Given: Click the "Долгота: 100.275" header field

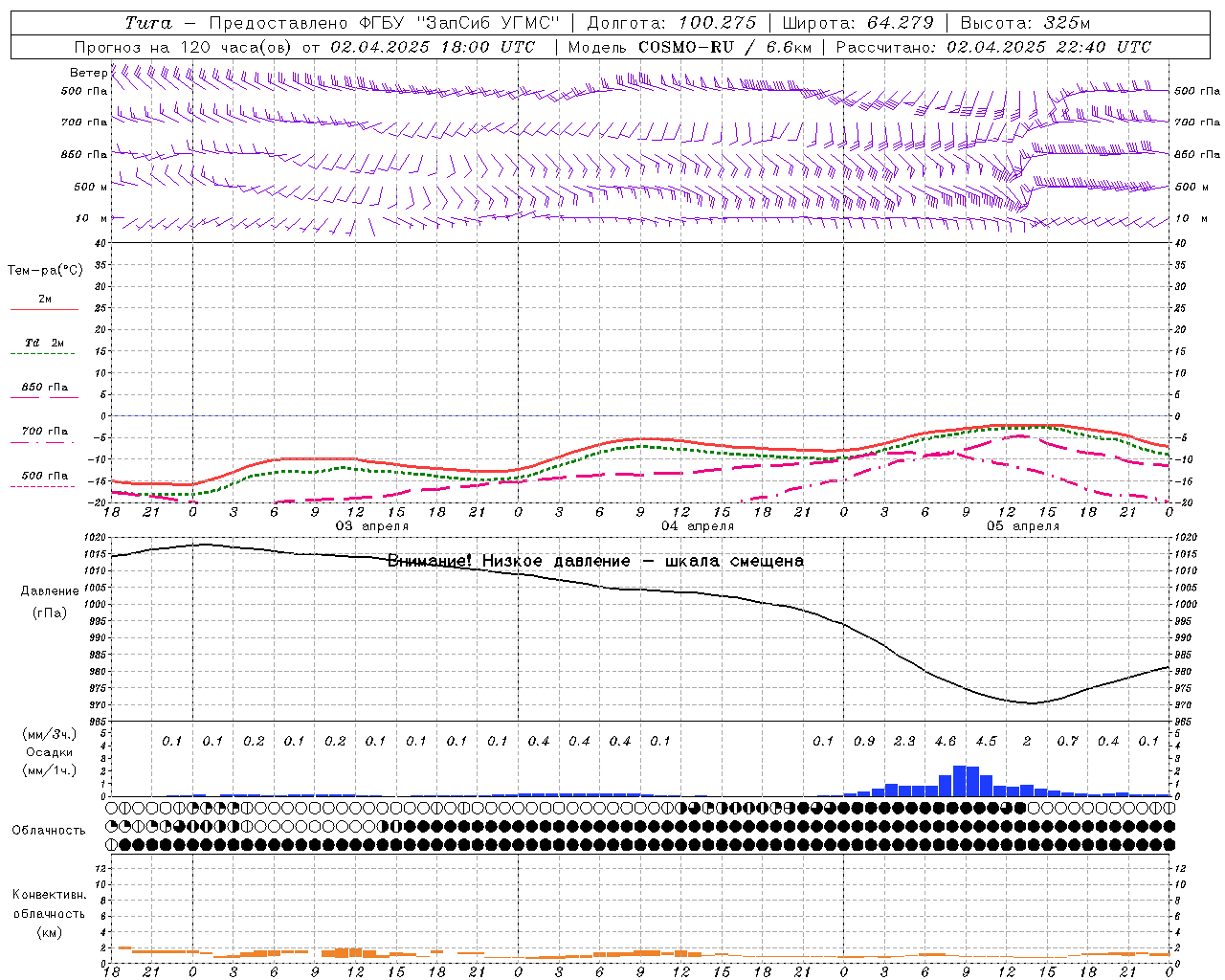Looking at the screenshot, I should pyautogui.click(x=671, y=23).
